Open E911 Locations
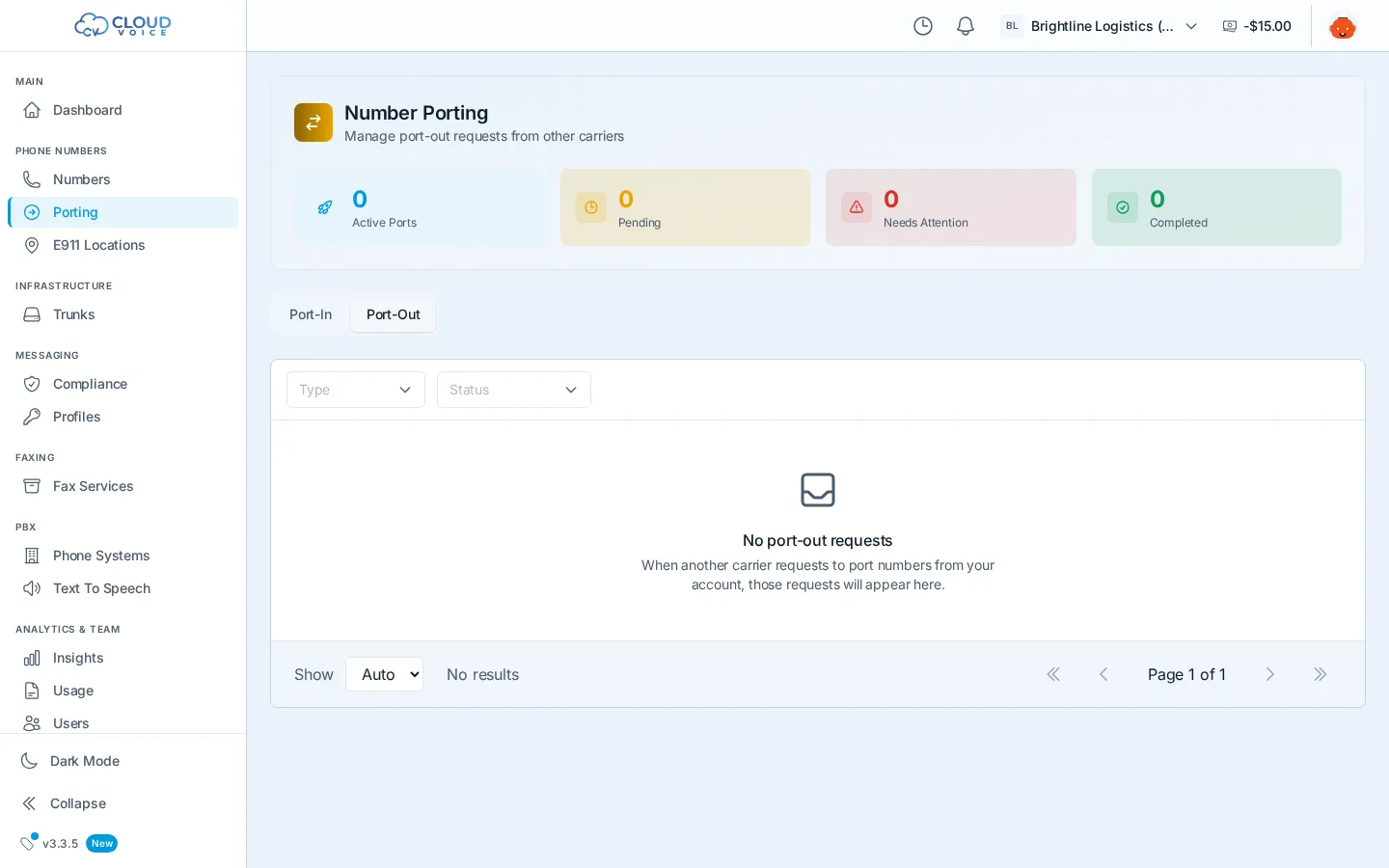 coord(123,245)
